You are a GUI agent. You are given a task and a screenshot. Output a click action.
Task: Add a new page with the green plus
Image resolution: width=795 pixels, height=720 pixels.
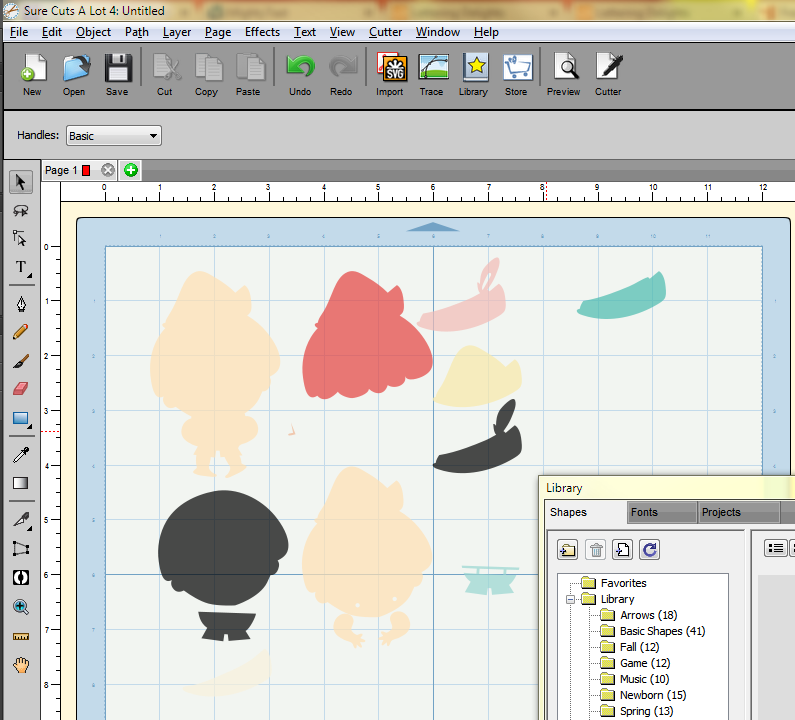131,170
